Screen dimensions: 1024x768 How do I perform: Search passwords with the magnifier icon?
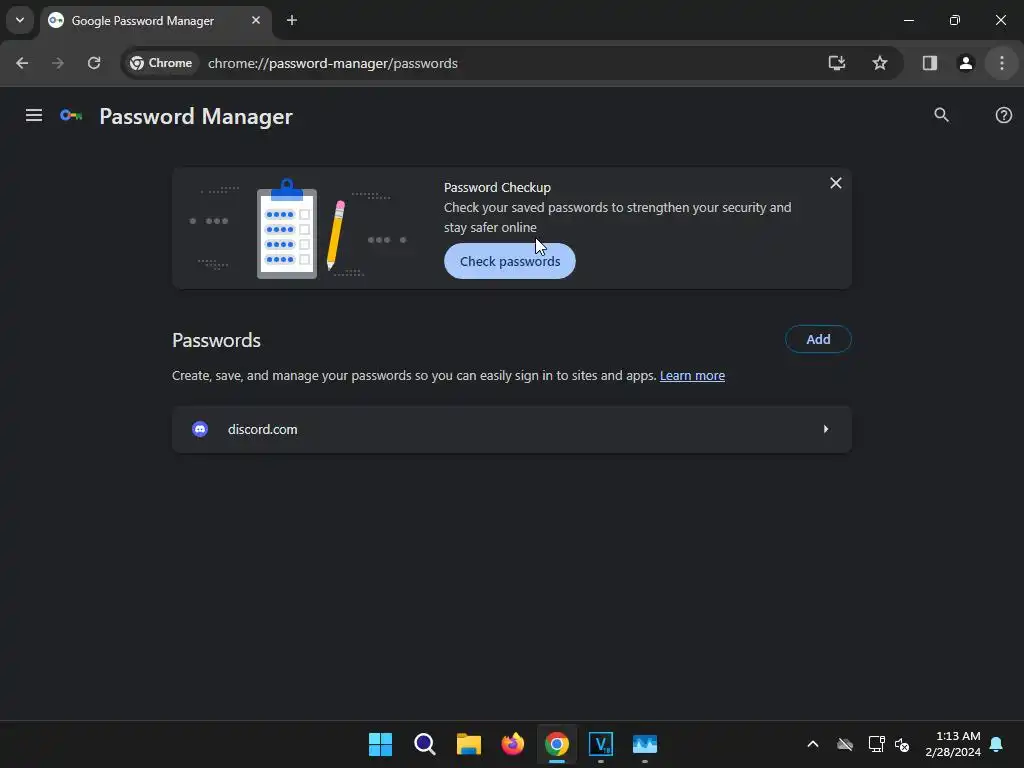coord(941,115)
